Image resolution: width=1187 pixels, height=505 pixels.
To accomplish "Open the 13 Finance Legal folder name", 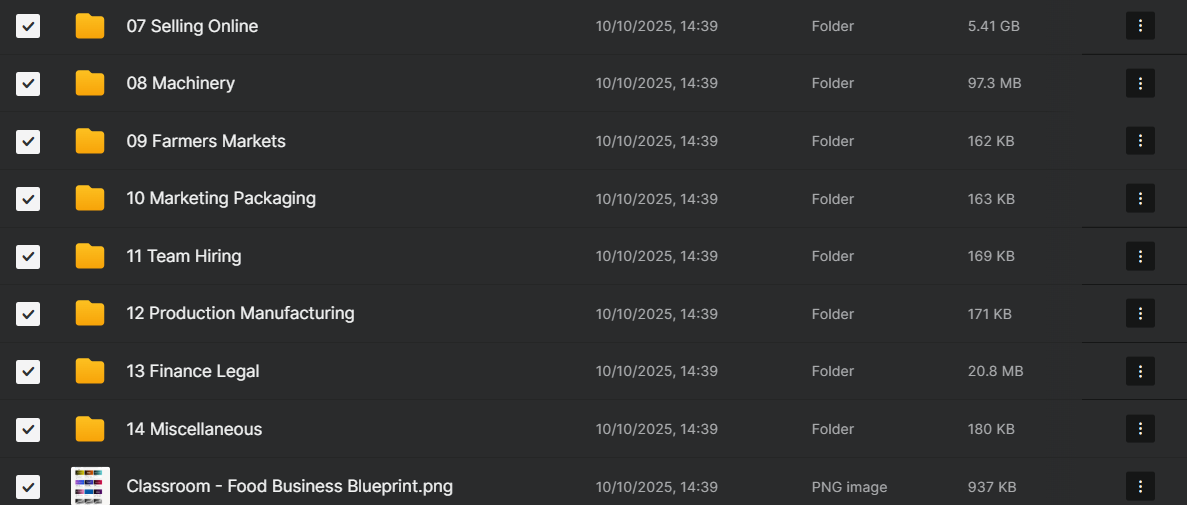I will point(193,371).
